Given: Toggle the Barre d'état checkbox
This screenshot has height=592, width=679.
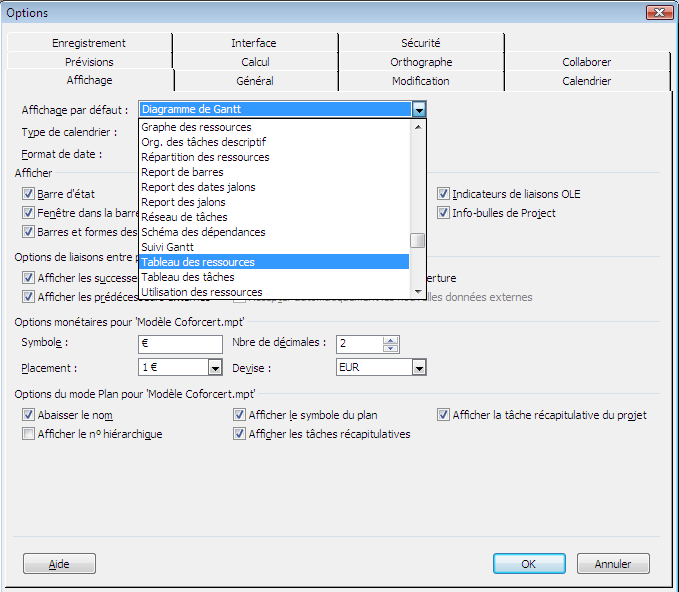Looking at the screenshot, I should pyautogui.click(x=28, y=194).
